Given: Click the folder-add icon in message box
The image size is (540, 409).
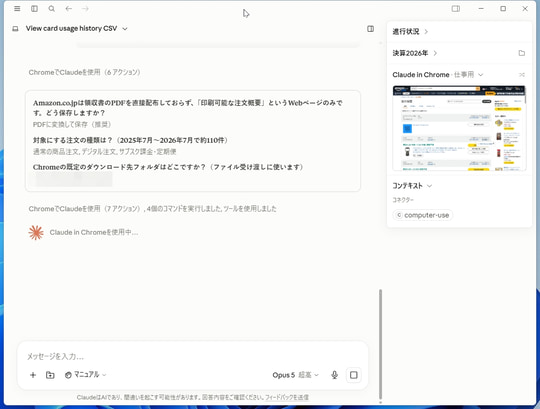Looking at the screenshot, I should (50, 375).
